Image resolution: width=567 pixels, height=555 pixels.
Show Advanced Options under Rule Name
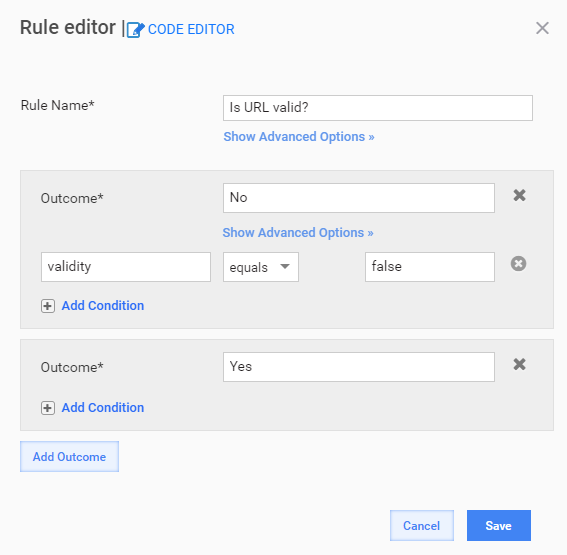[x=299, y=137]
